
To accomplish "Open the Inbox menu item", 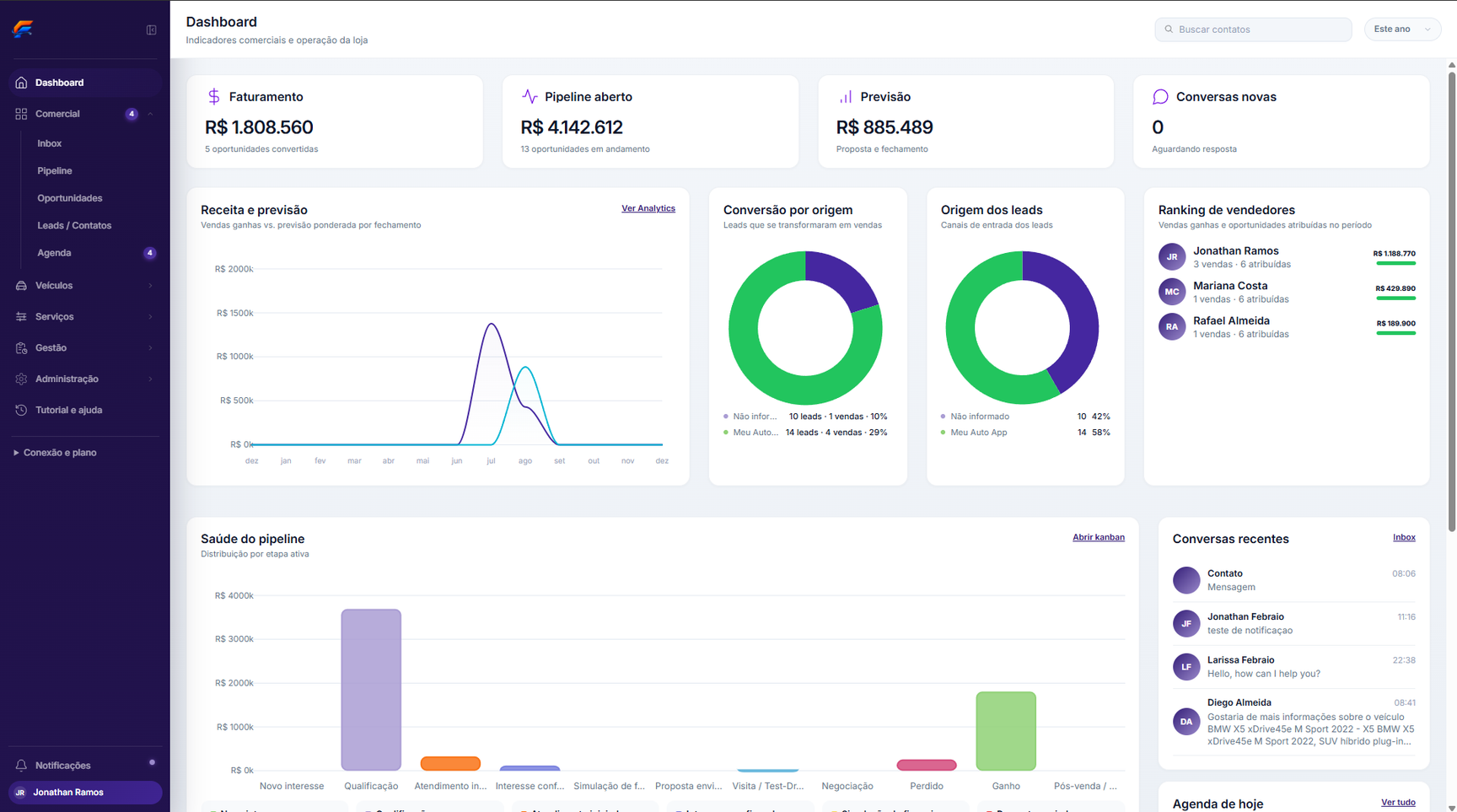I will [x=50, y=143].
